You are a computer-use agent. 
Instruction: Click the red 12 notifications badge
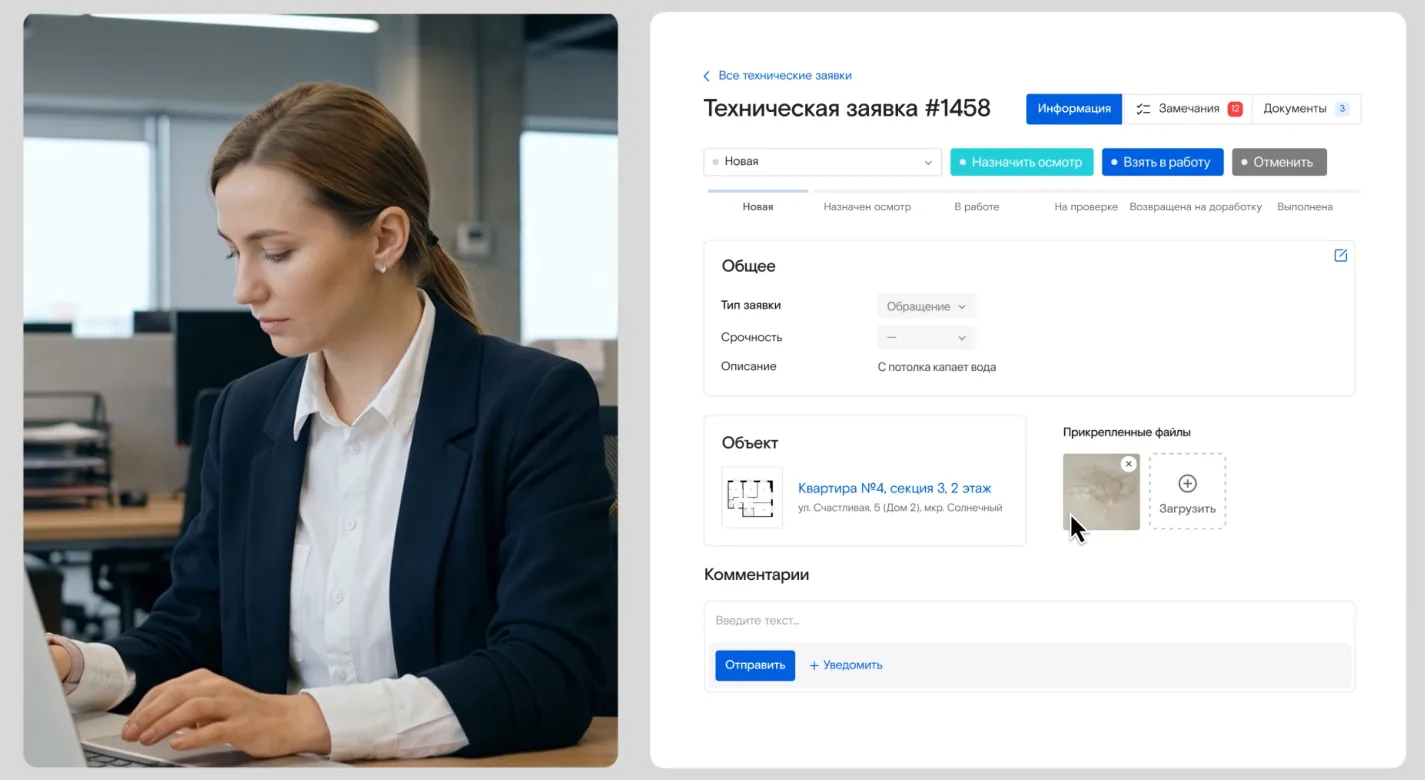point(1235,109)
